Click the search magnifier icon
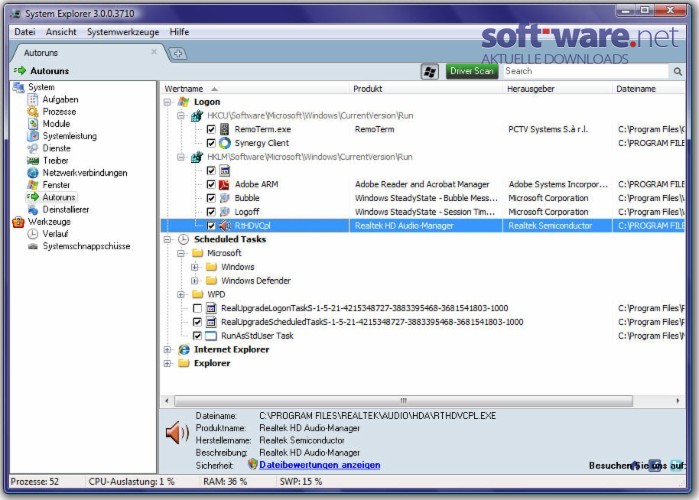Screen dimensions: 699x500 (678, 71)
